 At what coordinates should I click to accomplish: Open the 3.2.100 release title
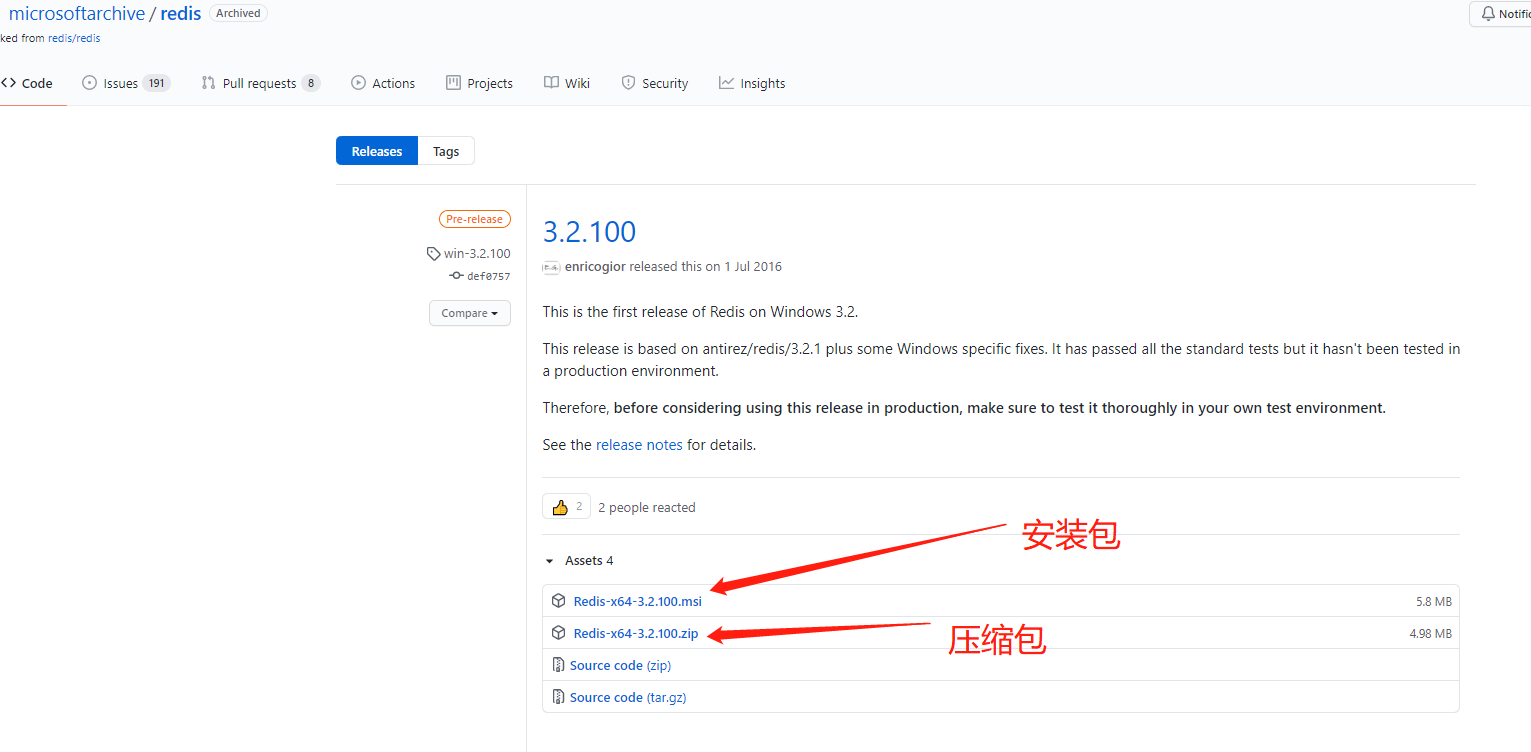(x=589, y=231)
